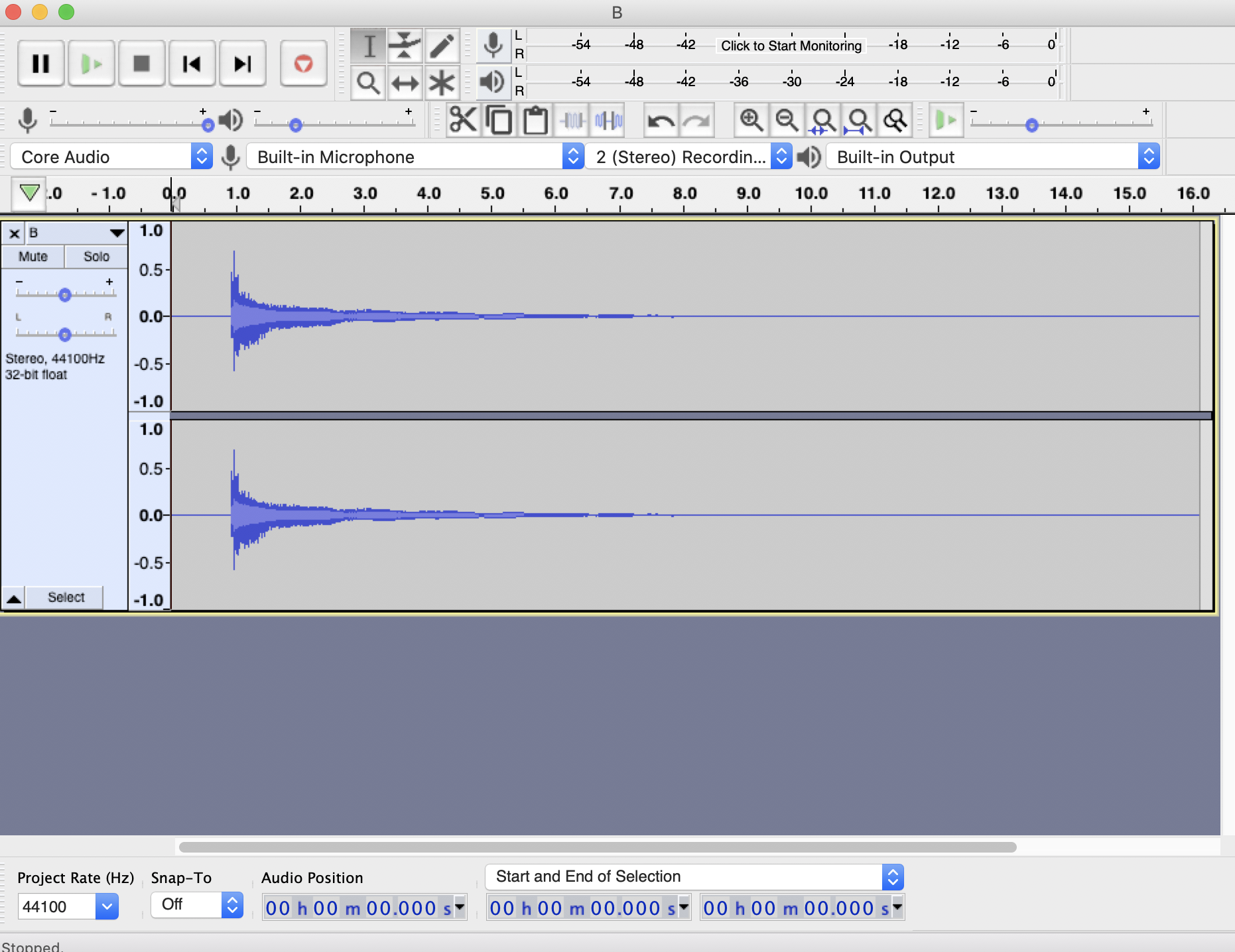The width and height of the screenshot is (1235, 952).
Task: Select the Draw pencil tool
Action: coord(441,46)
